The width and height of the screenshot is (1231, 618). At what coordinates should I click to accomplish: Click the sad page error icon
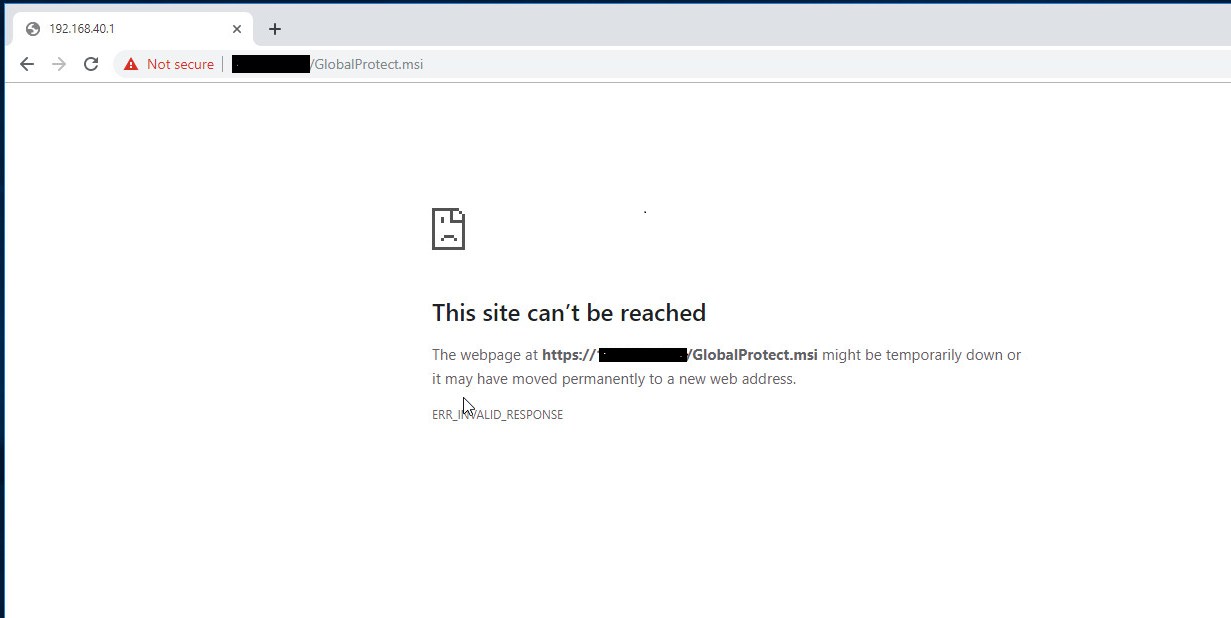click(x=448, y=229)
